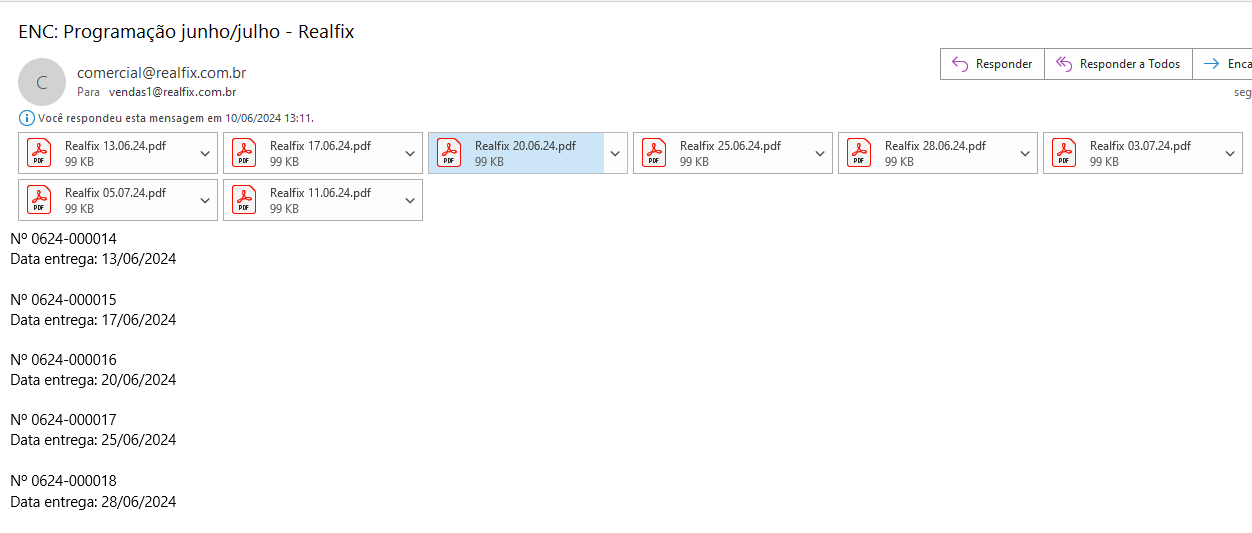Click PDF icon of Realfix 17.06.24.pdf

pos(244,153)
